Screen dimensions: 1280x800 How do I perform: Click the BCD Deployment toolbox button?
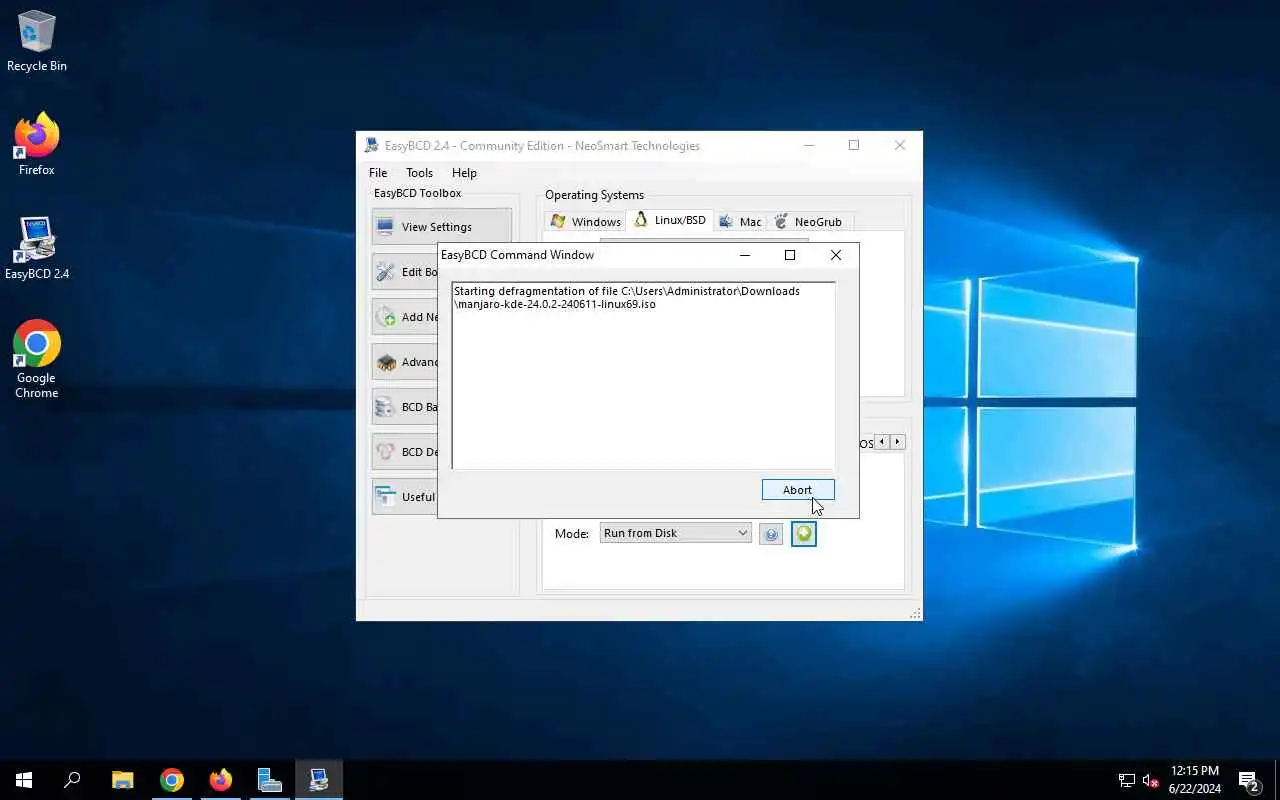point(405,452)
